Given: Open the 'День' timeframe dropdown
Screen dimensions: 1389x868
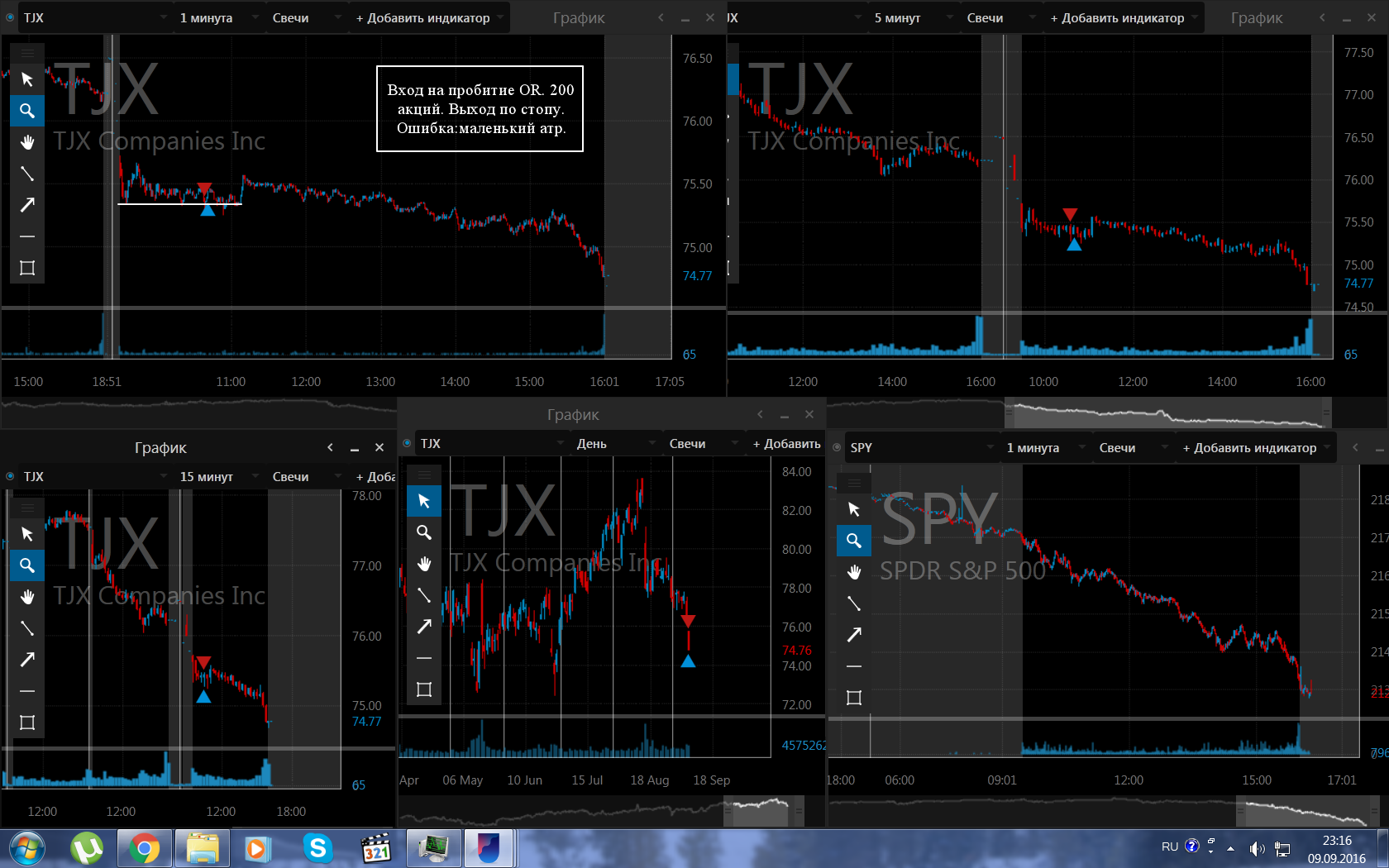Looking at the screenshot, I should tap(616, 443).
